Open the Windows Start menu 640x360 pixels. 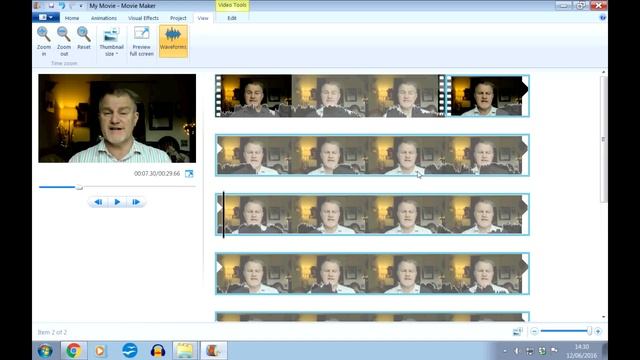pos(45,351)
